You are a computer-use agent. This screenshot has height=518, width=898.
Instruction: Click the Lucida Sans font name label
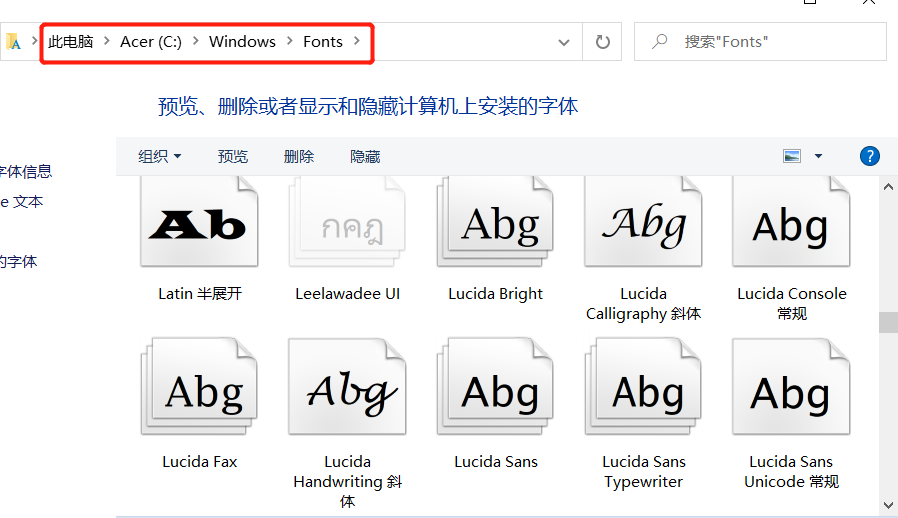496,461
